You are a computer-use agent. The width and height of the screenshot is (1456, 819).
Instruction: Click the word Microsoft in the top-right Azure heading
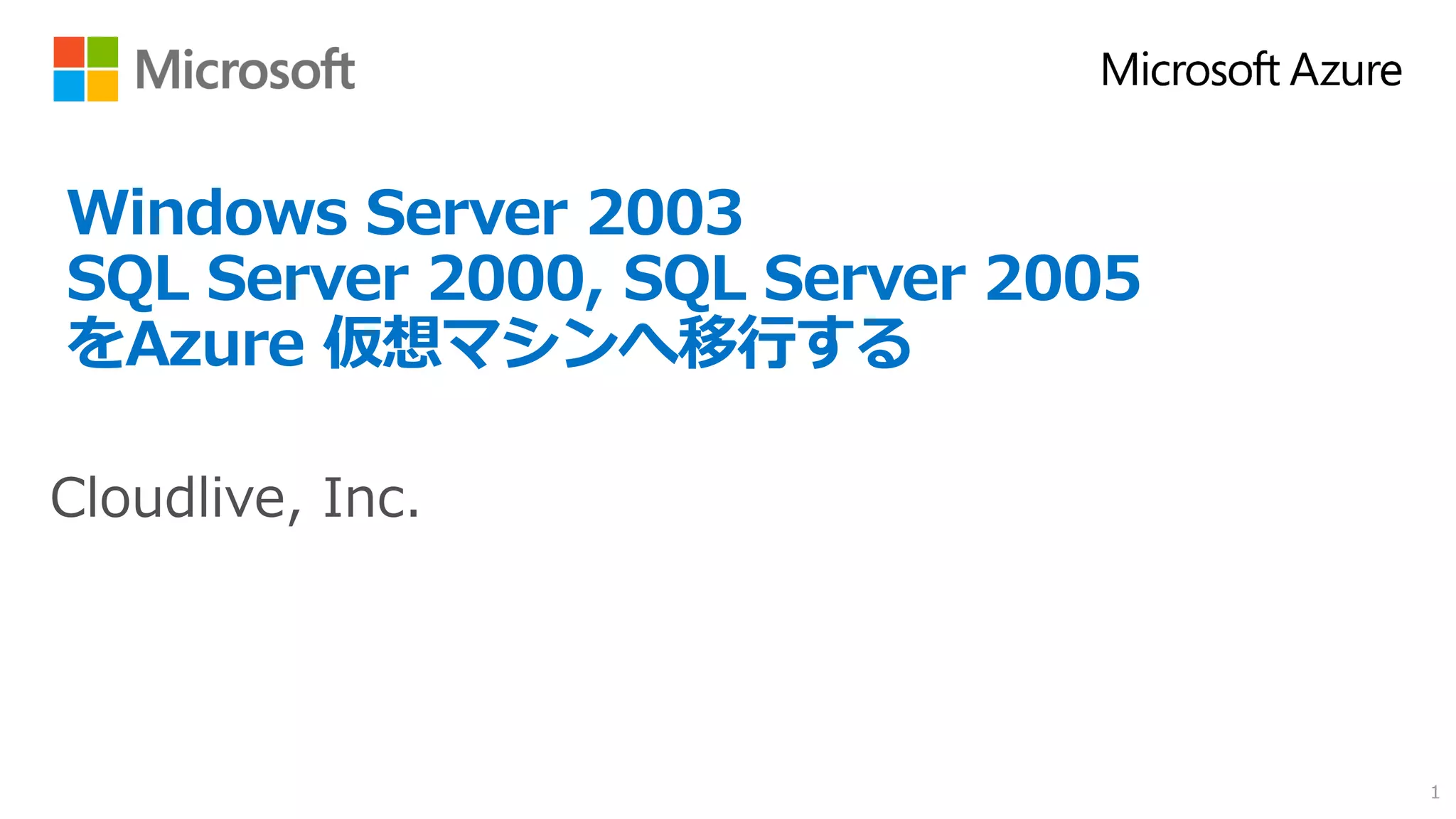1190,70
